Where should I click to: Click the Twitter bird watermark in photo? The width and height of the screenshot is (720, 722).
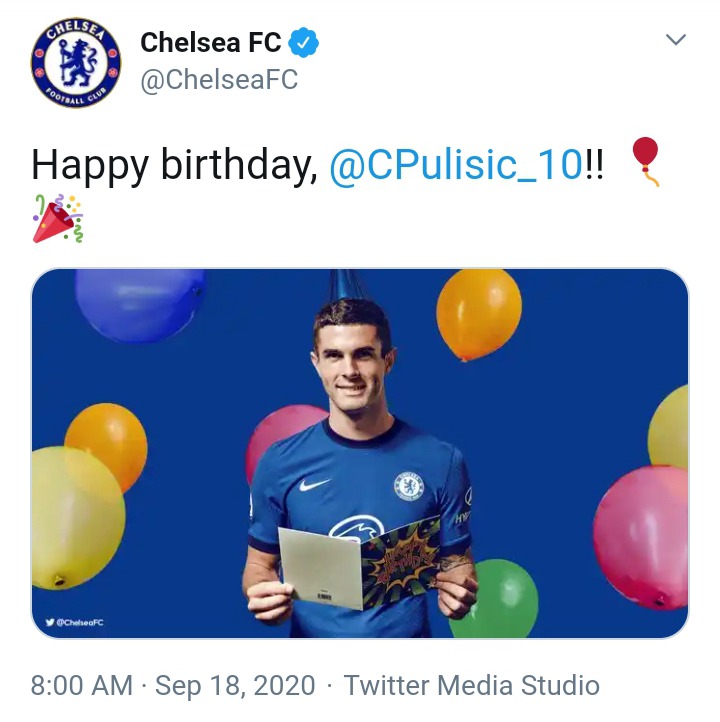click(50, 622)
